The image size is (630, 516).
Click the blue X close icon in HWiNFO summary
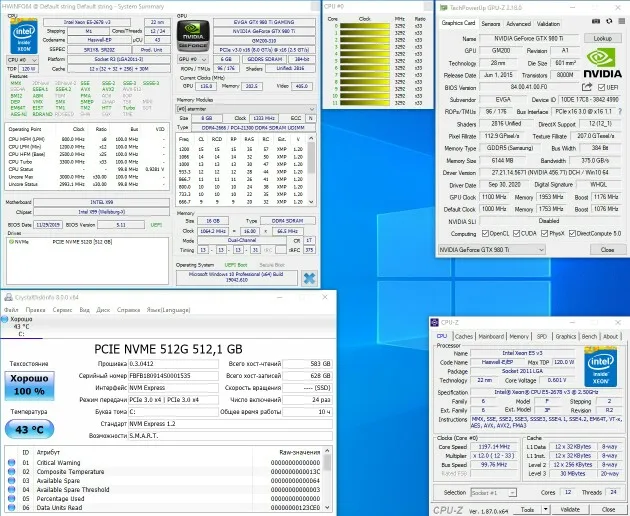[309, 278]
